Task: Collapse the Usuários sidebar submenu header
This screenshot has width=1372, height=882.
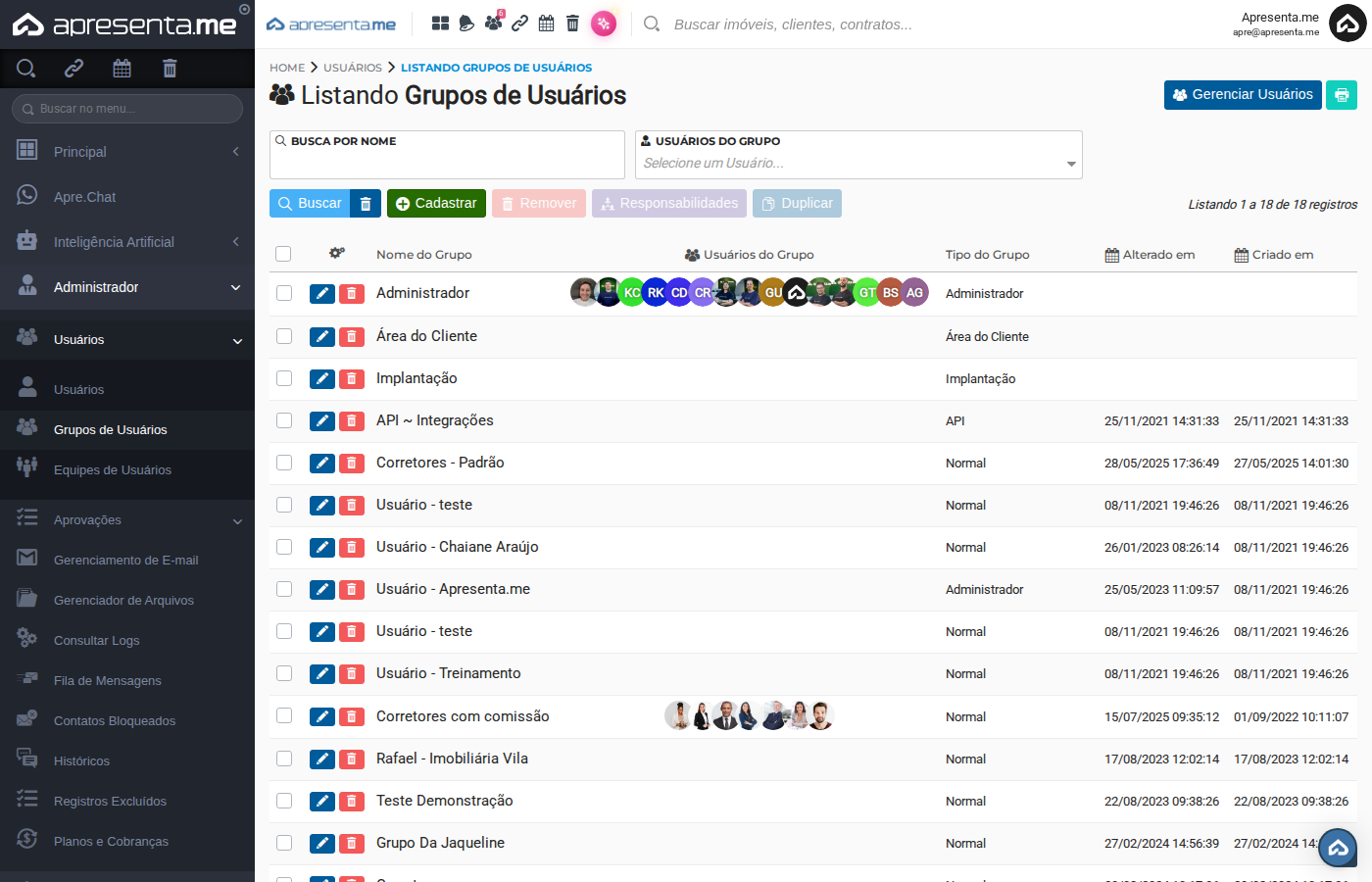Action: (x=127, y=340)
